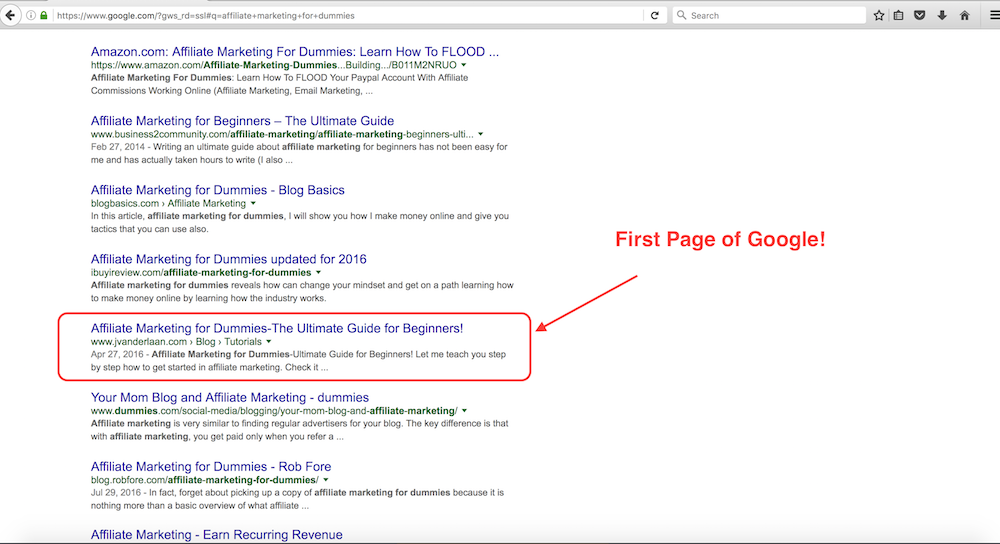
Task: Bookmark this page with the star icon
Action: pyautogui.click(x=879, y=16)
